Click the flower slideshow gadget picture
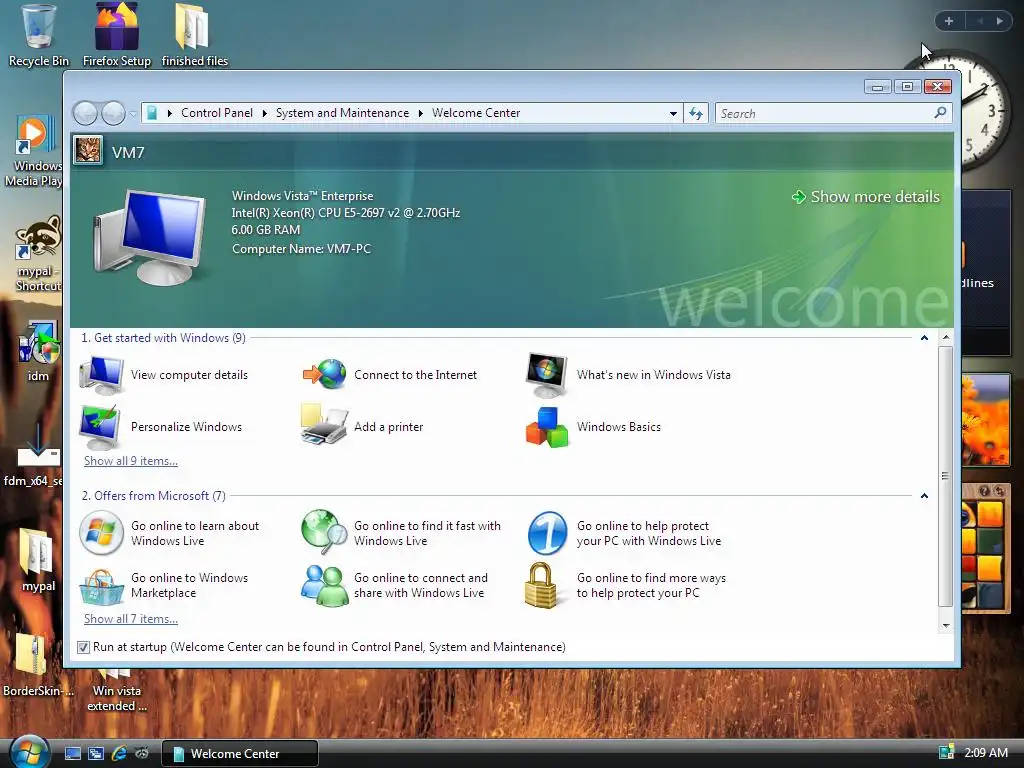 click(x=986, y=419)
